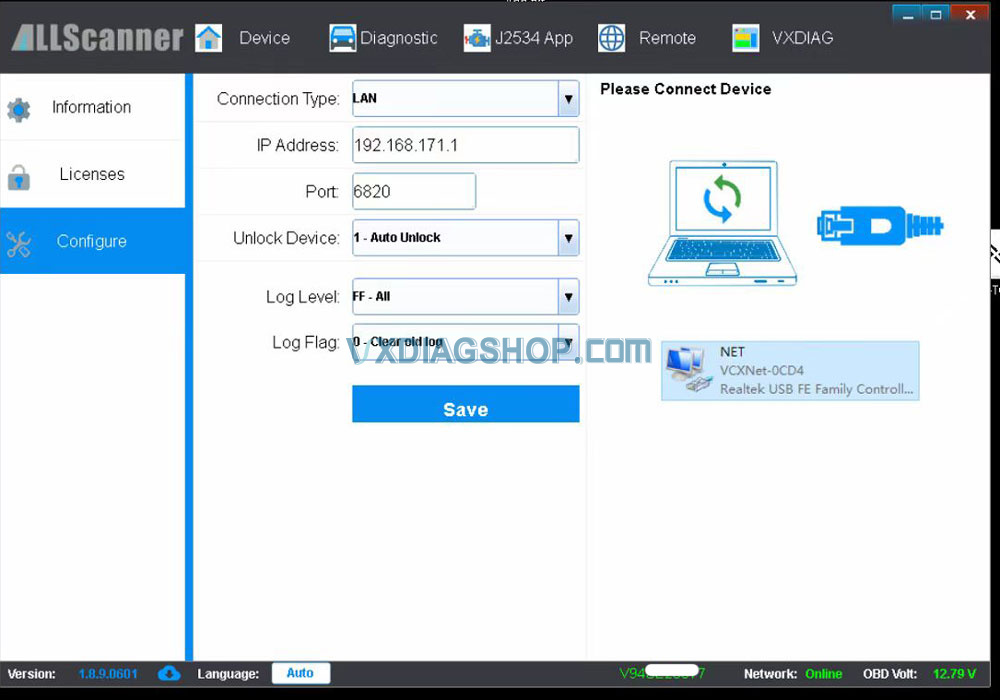Open the VXDIAG tab

pos(802,38)
